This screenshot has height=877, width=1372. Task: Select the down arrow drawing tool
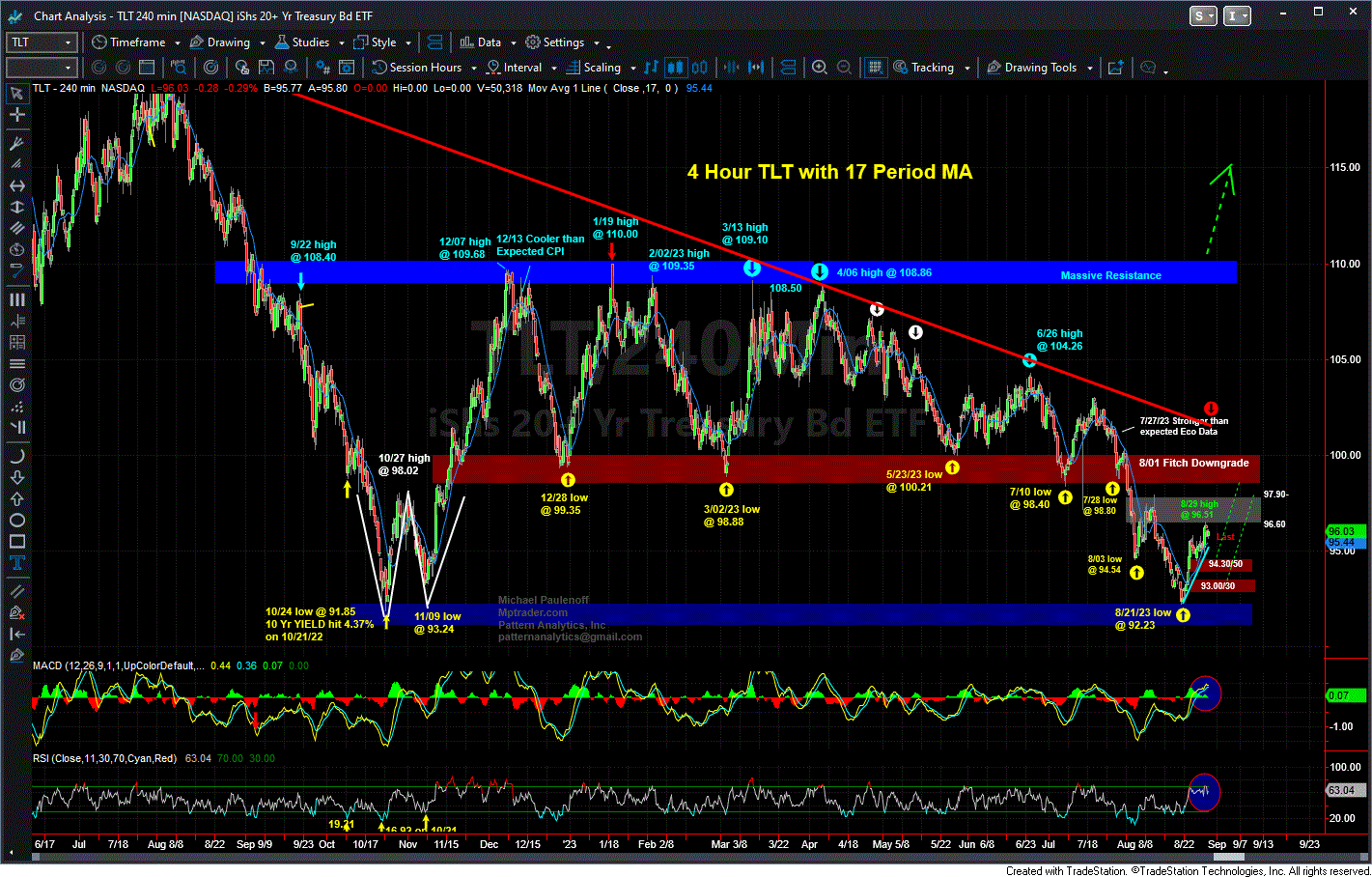click(x=16, y=478)
